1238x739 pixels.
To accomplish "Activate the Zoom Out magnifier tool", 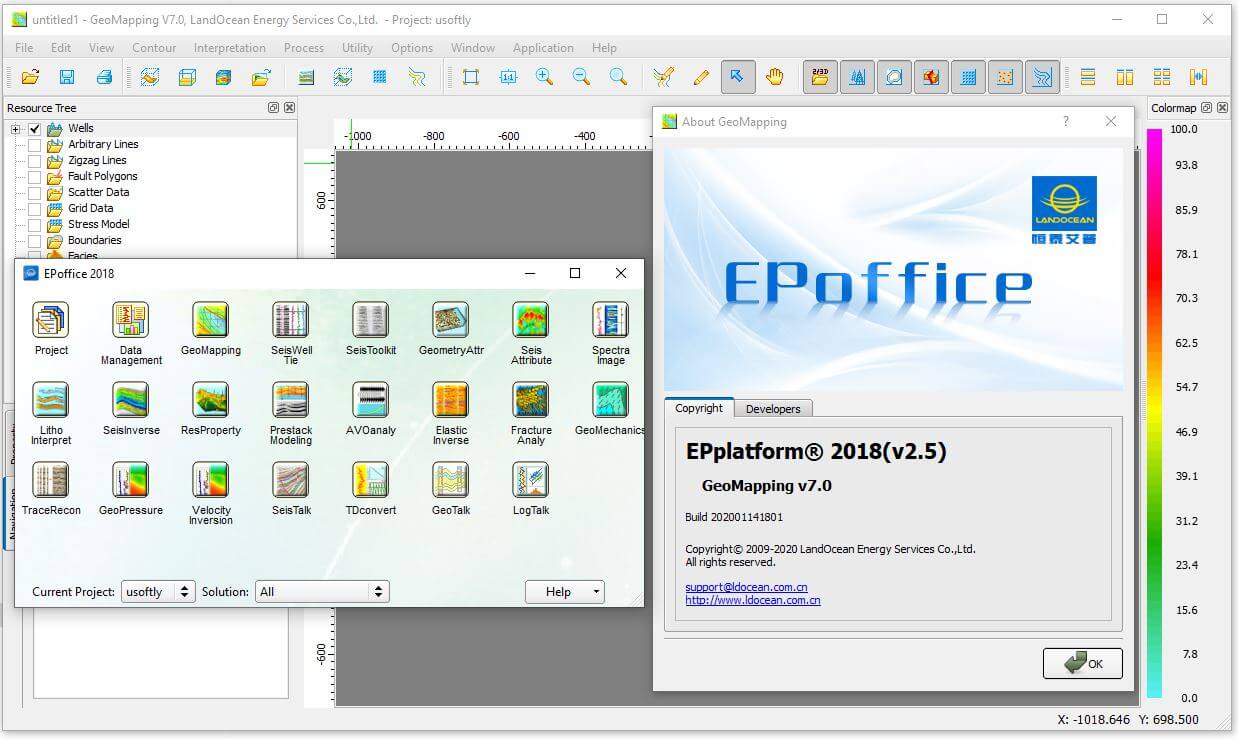I will pos(582,77).
